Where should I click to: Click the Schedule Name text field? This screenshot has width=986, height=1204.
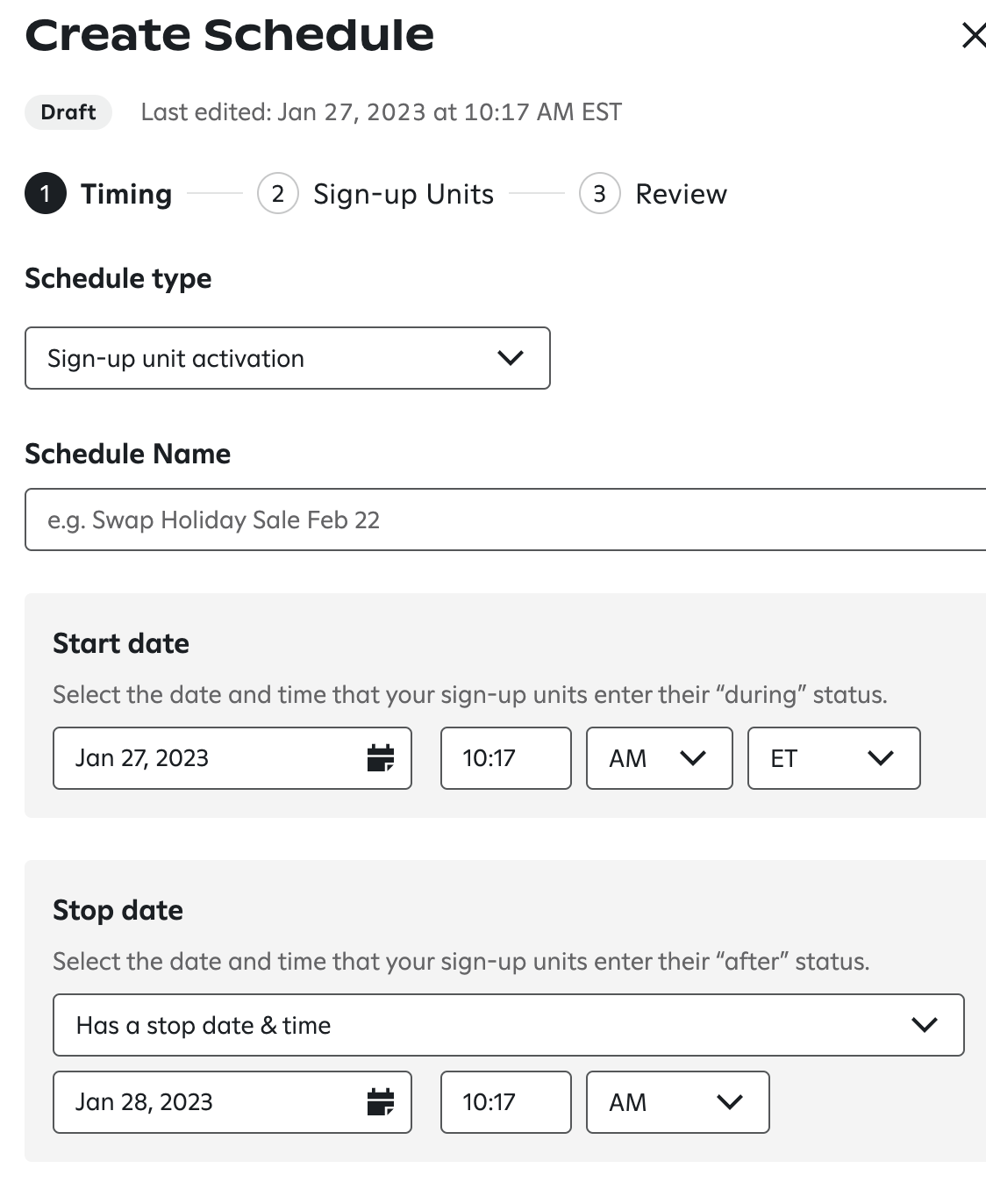[x=505, y=520]
